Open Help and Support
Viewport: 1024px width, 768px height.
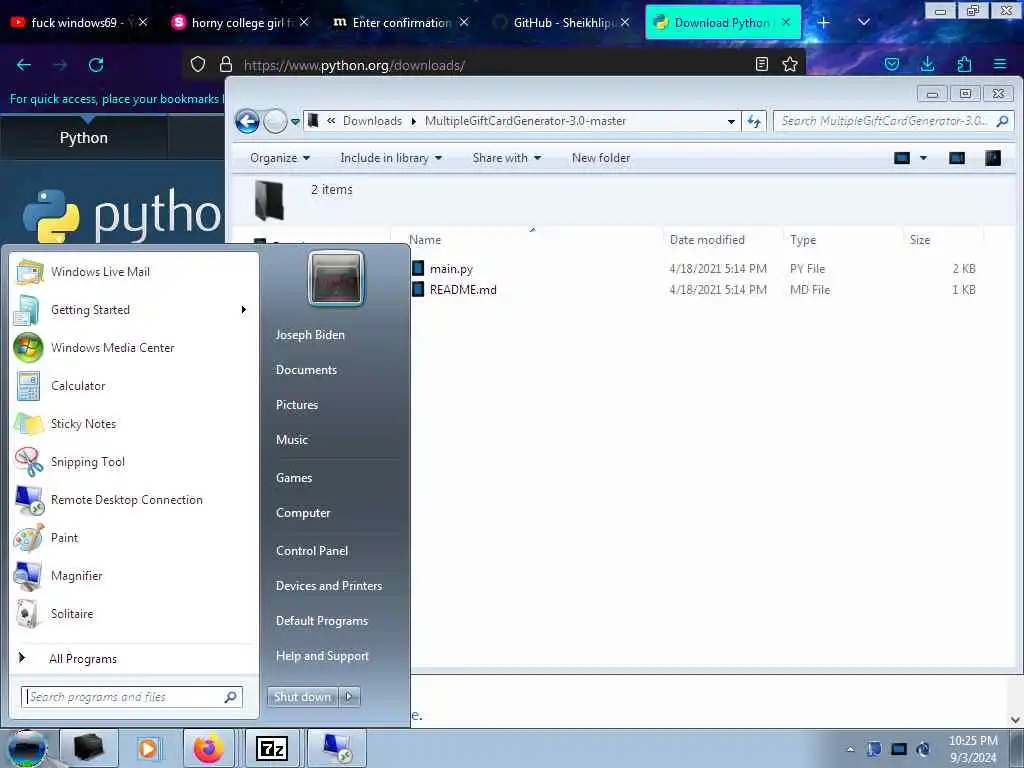coord(322,656)
